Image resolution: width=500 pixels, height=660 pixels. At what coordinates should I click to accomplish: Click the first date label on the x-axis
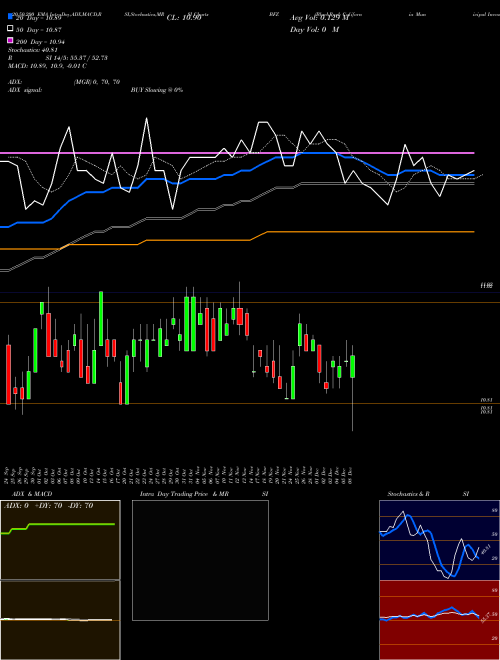(x=7, y=474)
